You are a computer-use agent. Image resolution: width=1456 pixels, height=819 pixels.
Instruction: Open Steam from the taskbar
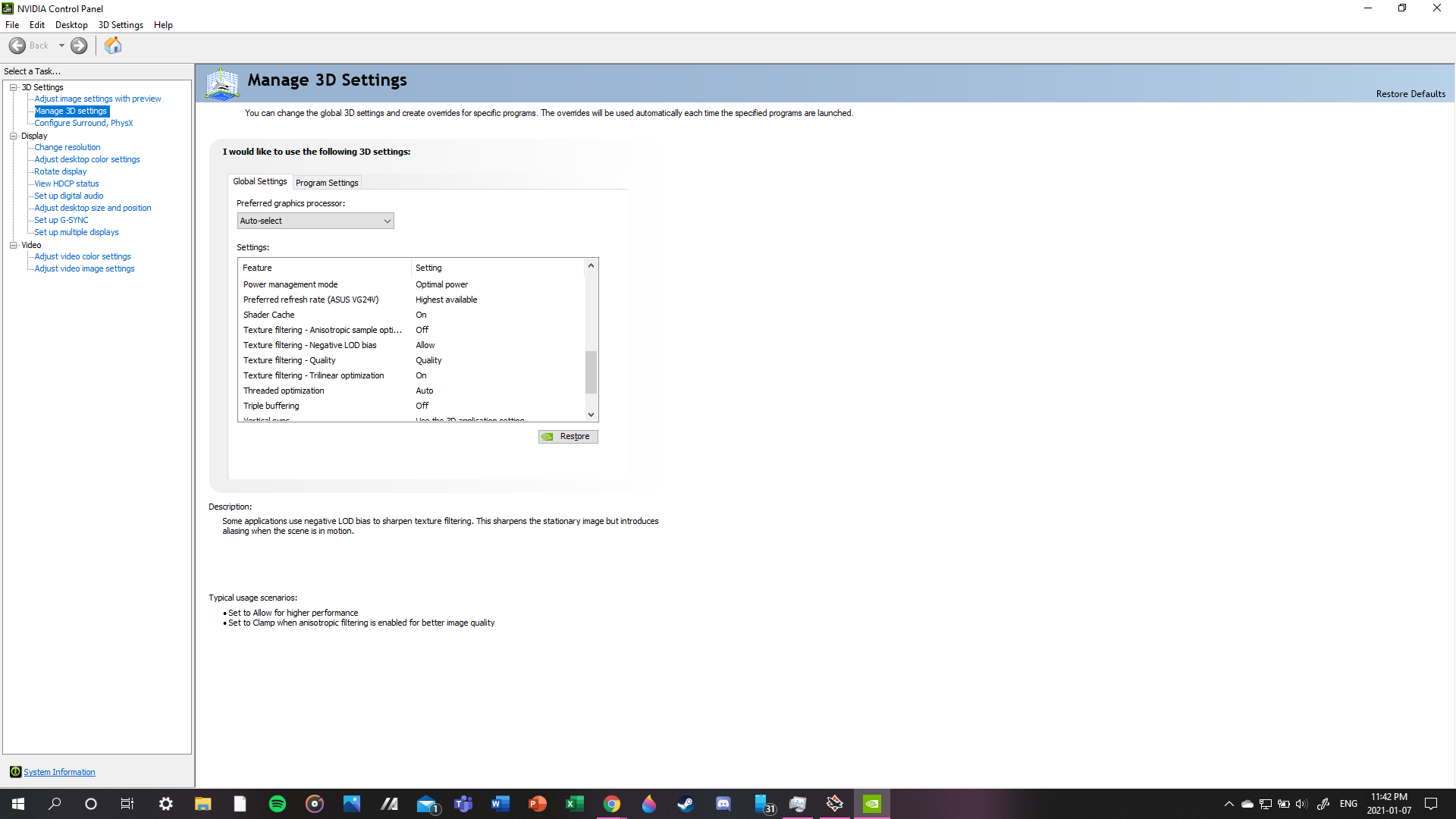click(686, 804)
